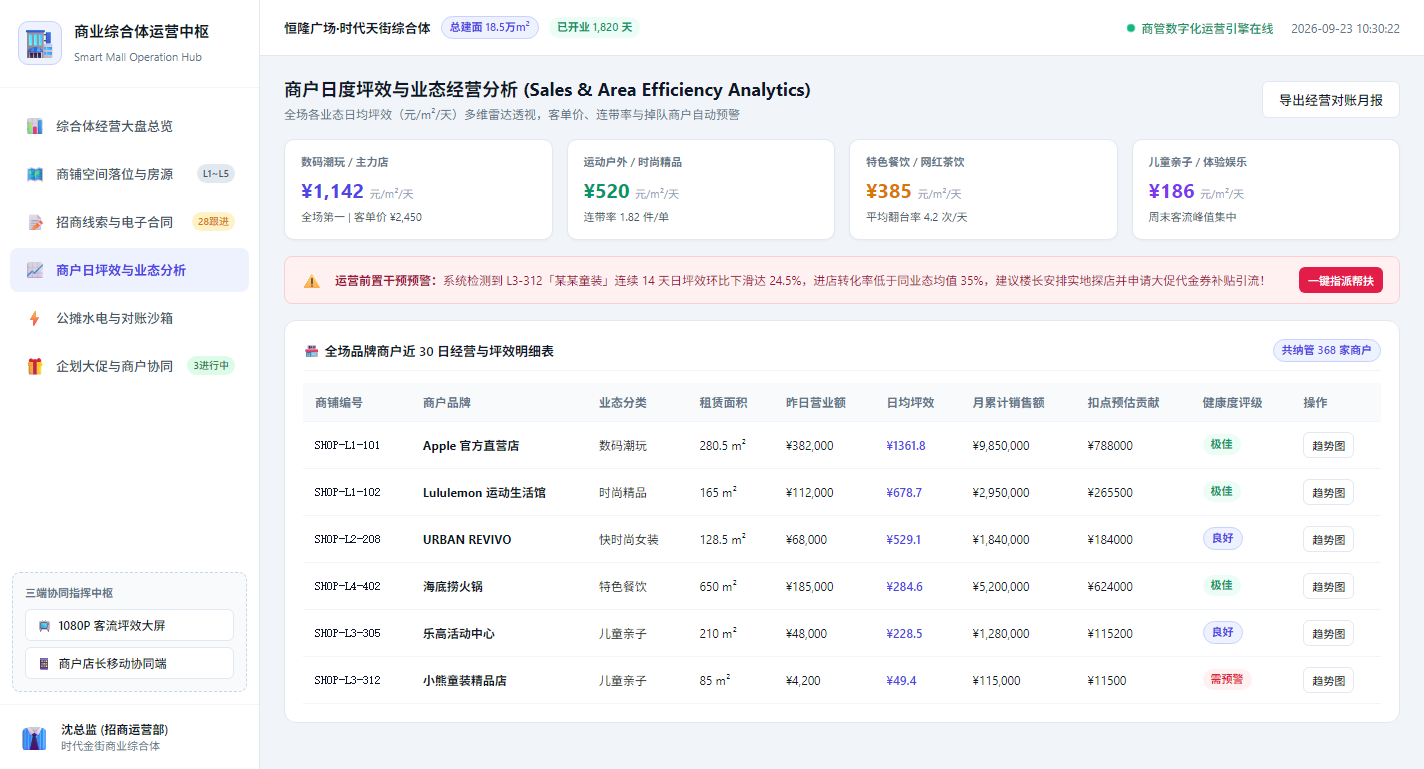
Task: Click brand name Apple 官方直营店
Action: [471, 445]
